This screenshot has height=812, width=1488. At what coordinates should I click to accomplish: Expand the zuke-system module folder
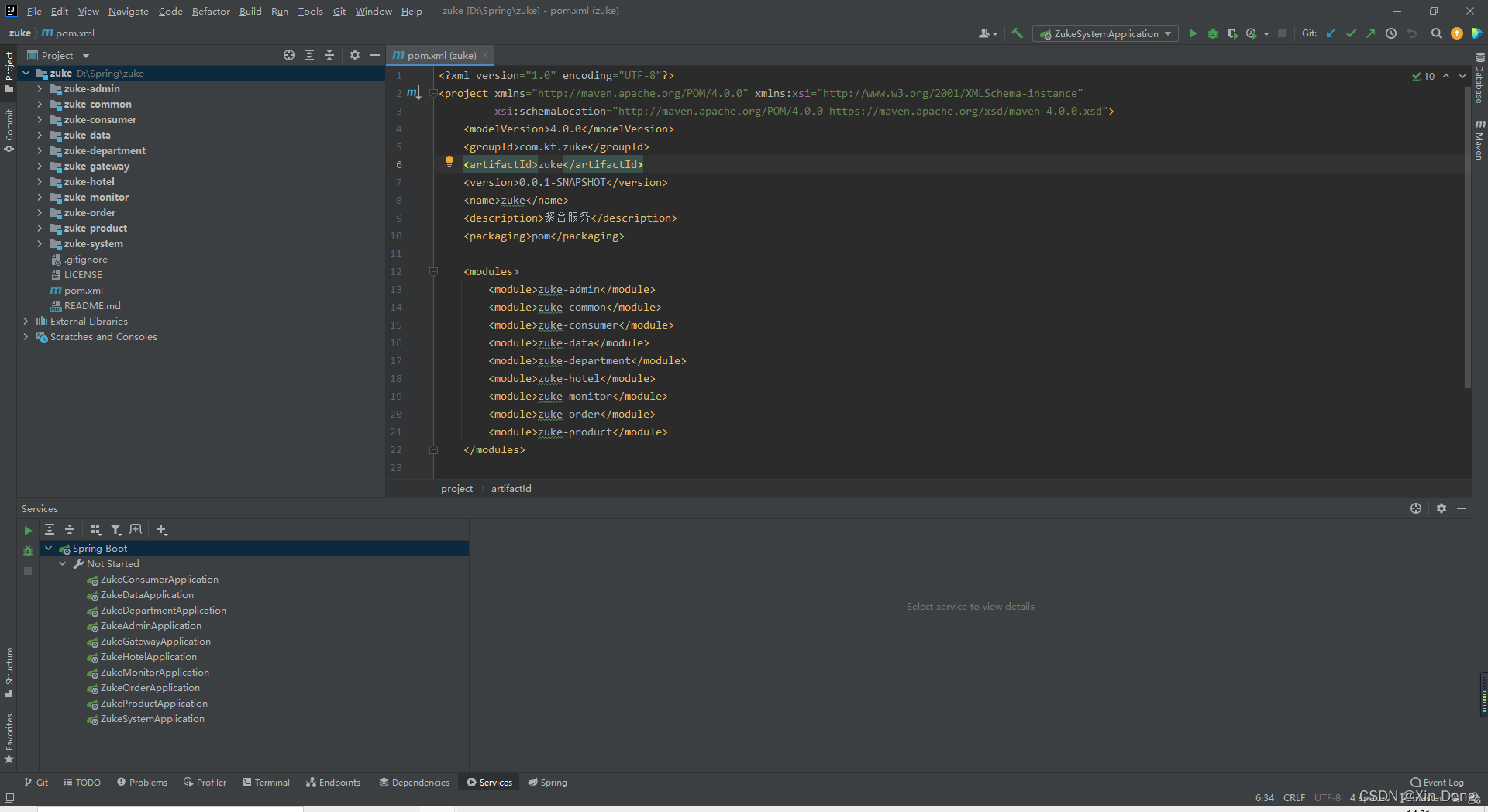pos(40,244)
